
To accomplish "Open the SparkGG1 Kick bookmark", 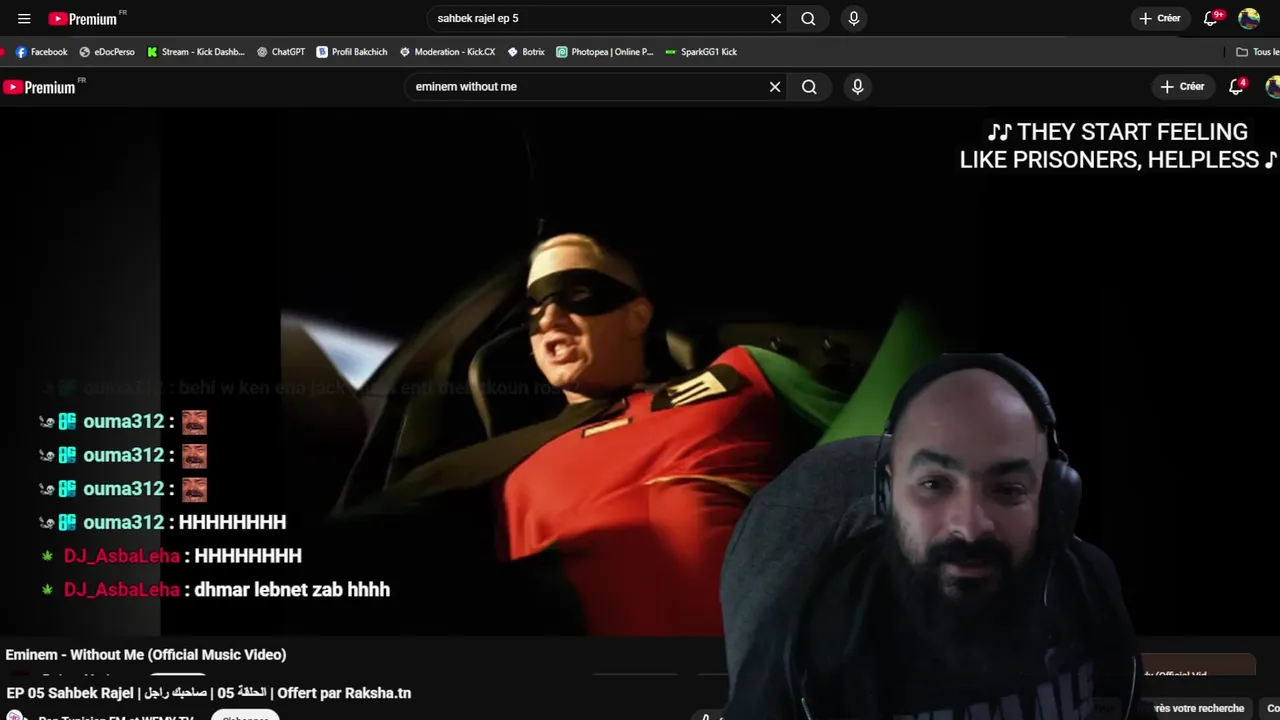I will pyautogui.click(x=700, y=52).
